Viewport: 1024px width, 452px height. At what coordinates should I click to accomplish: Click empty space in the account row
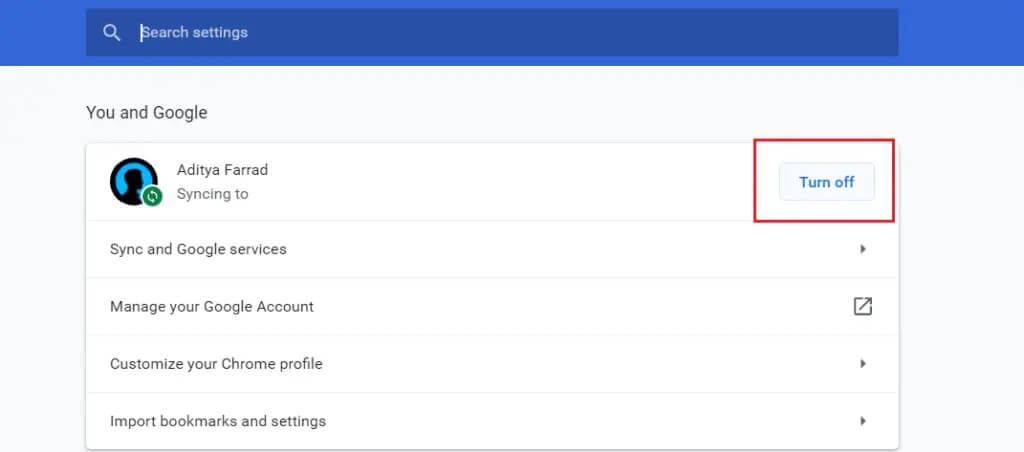tap(500, 182)
